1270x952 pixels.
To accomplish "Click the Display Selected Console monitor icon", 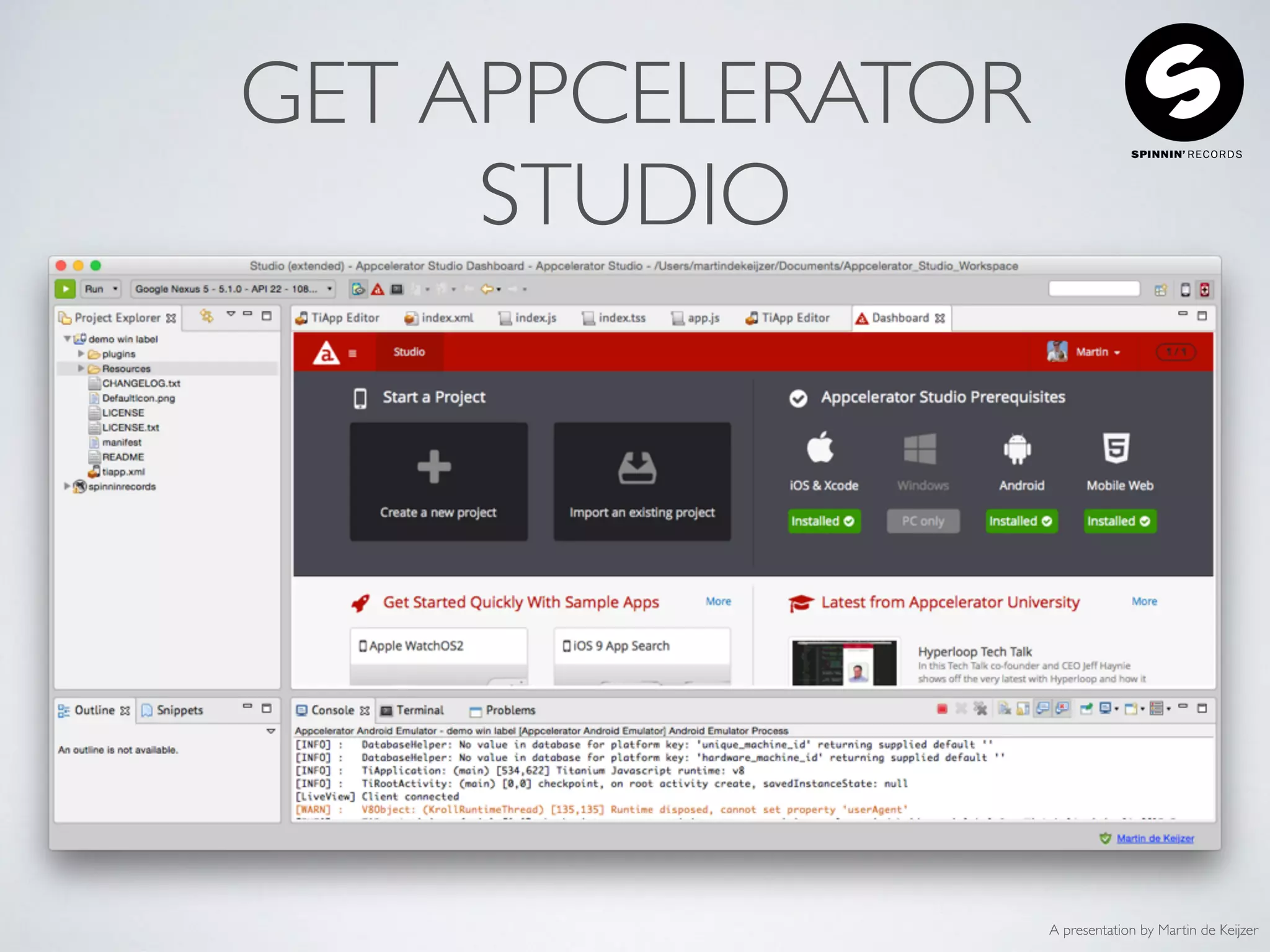I will coord(1106,708).
